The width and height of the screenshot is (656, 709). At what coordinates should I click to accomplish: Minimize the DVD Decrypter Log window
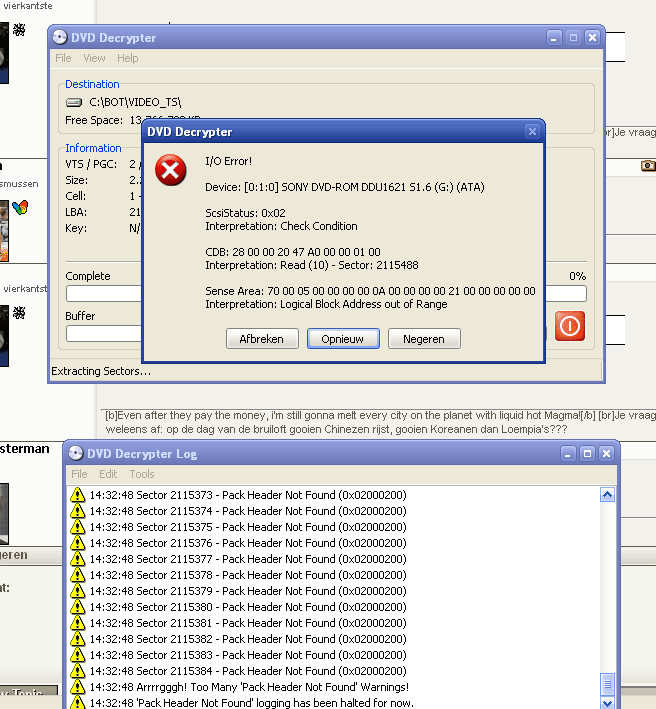pyautogui.click(x=568, y=453)
